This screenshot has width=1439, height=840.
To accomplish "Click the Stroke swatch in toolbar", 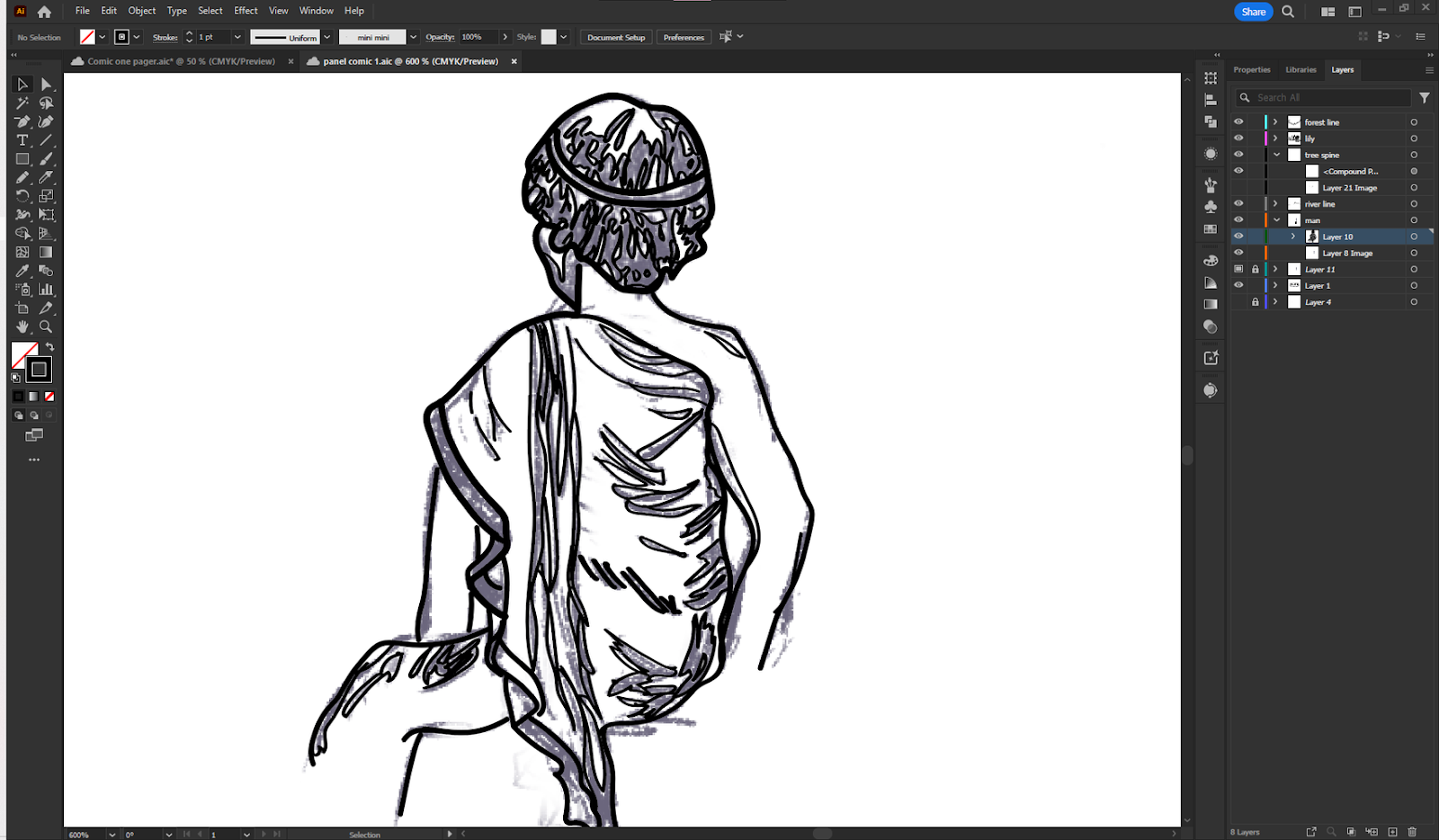I will pos(39,369).
